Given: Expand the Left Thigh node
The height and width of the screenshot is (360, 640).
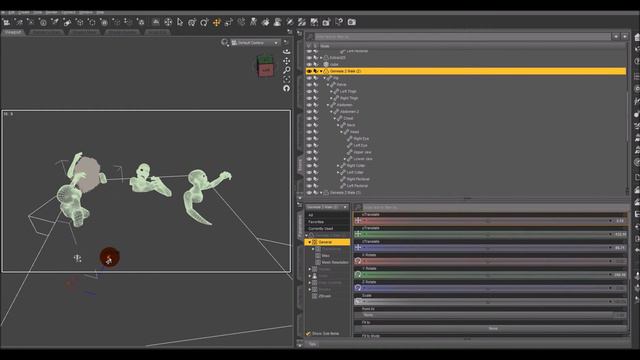Looking at the screenshot, I should tap(331, 91).
